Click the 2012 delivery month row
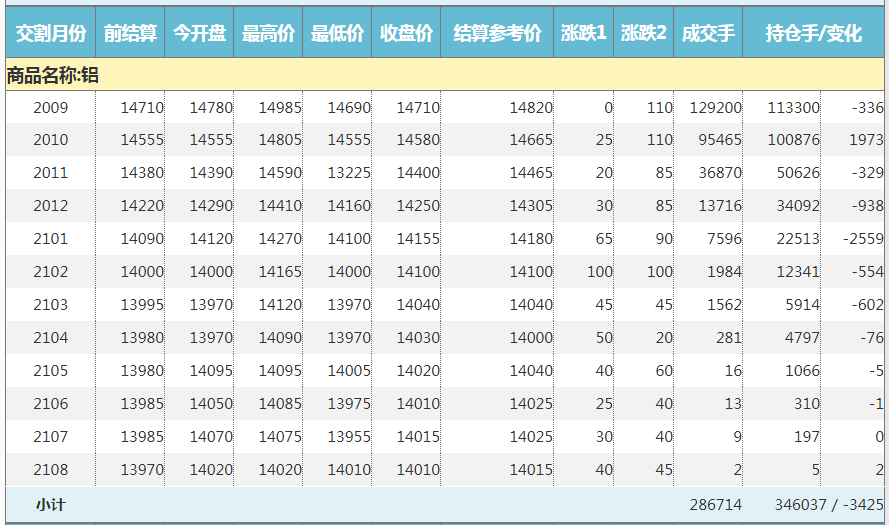This screenshot has width=889, height=525. [x=50, y=206]
